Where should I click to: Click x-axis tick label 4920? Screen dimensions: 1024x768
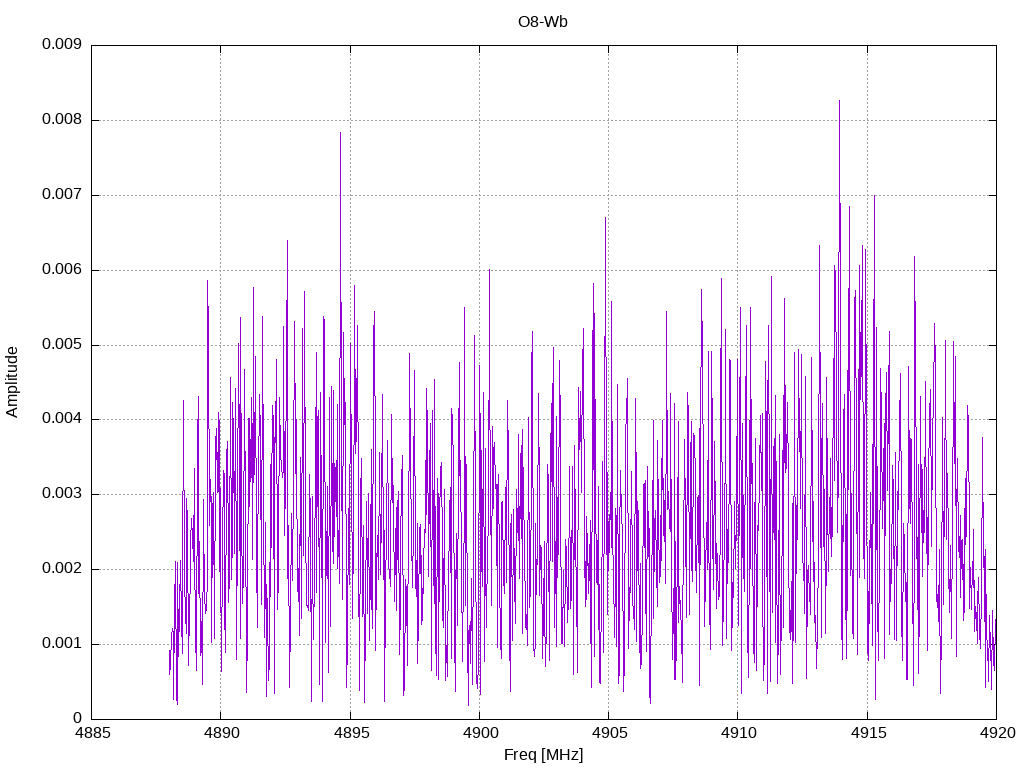[x=997, y=733]
